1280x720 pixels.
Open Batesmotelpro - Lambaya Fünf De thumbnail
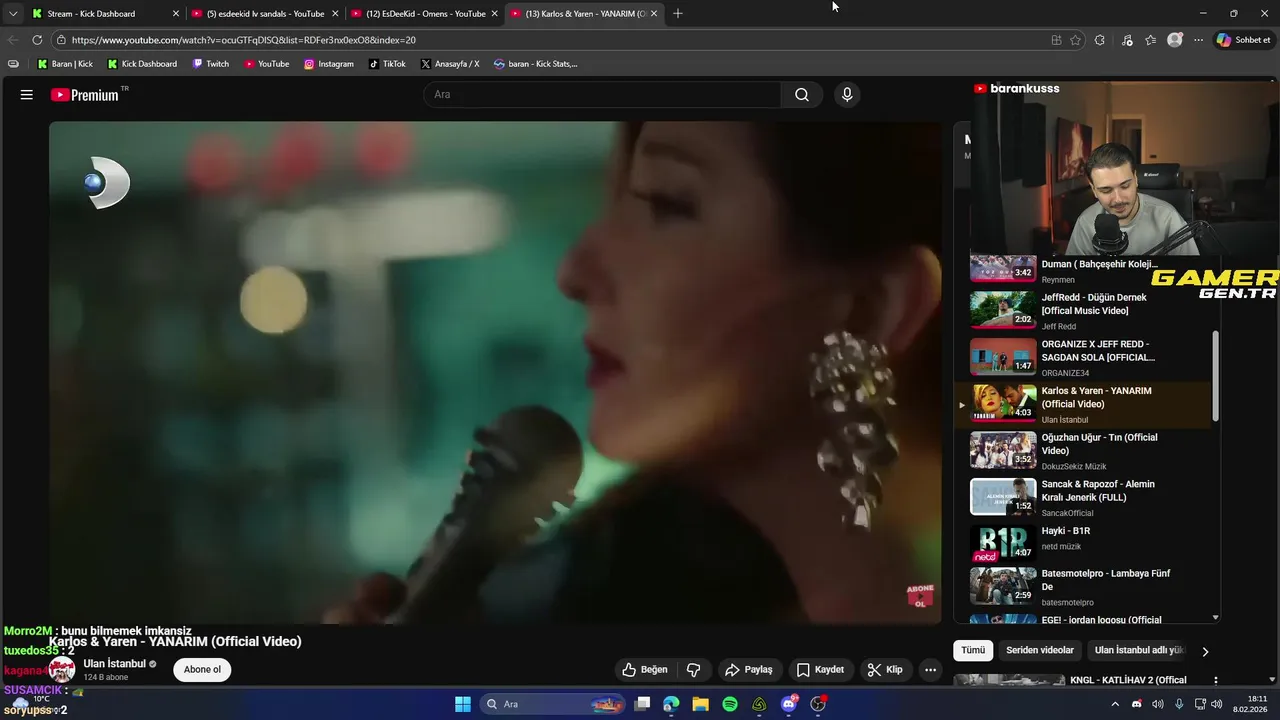point(1003,587)
